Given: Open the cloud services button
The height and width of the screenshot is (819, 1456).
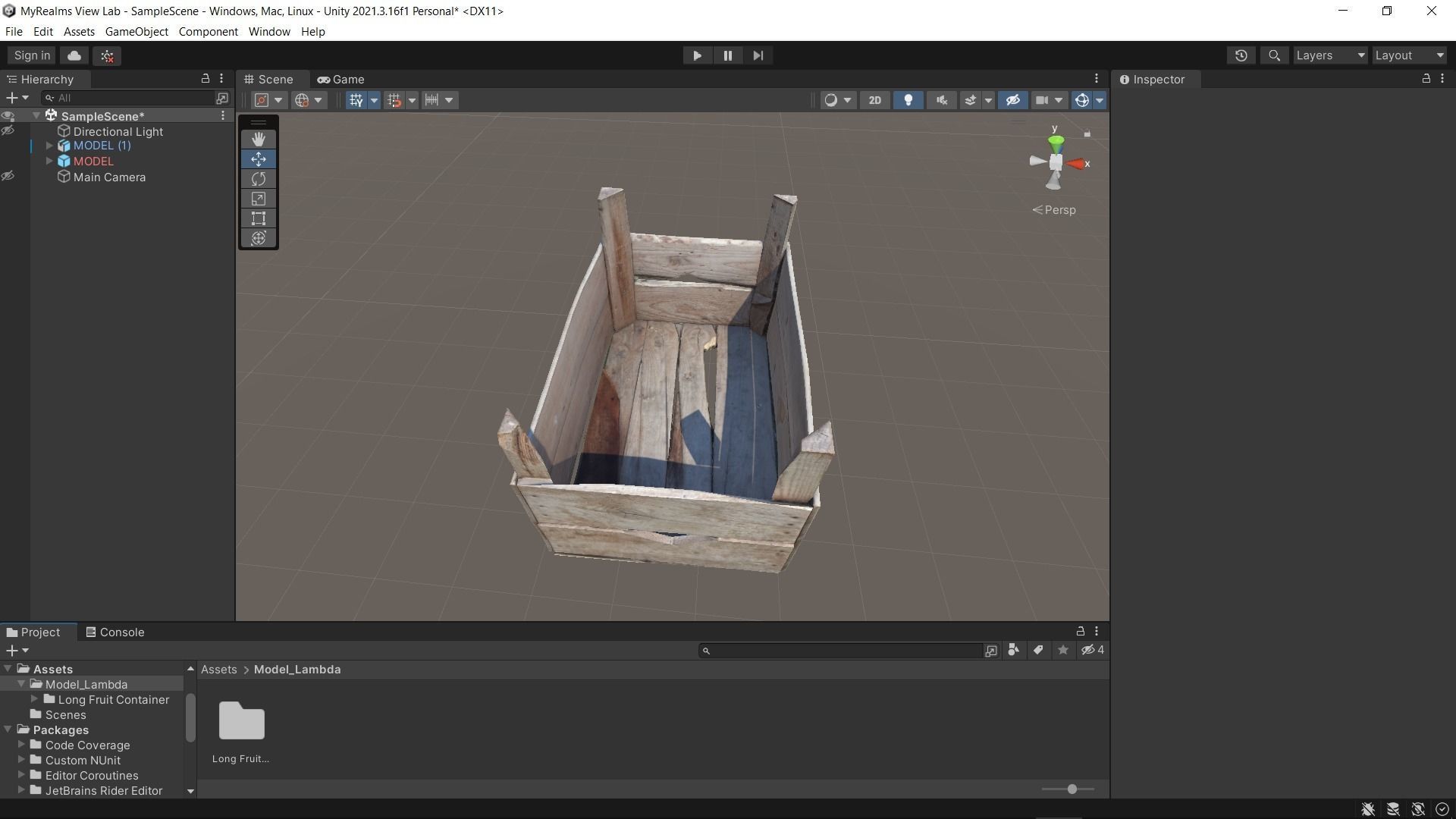Looking at the screenshot, I should pyautogui.click(x=74, y=55).
